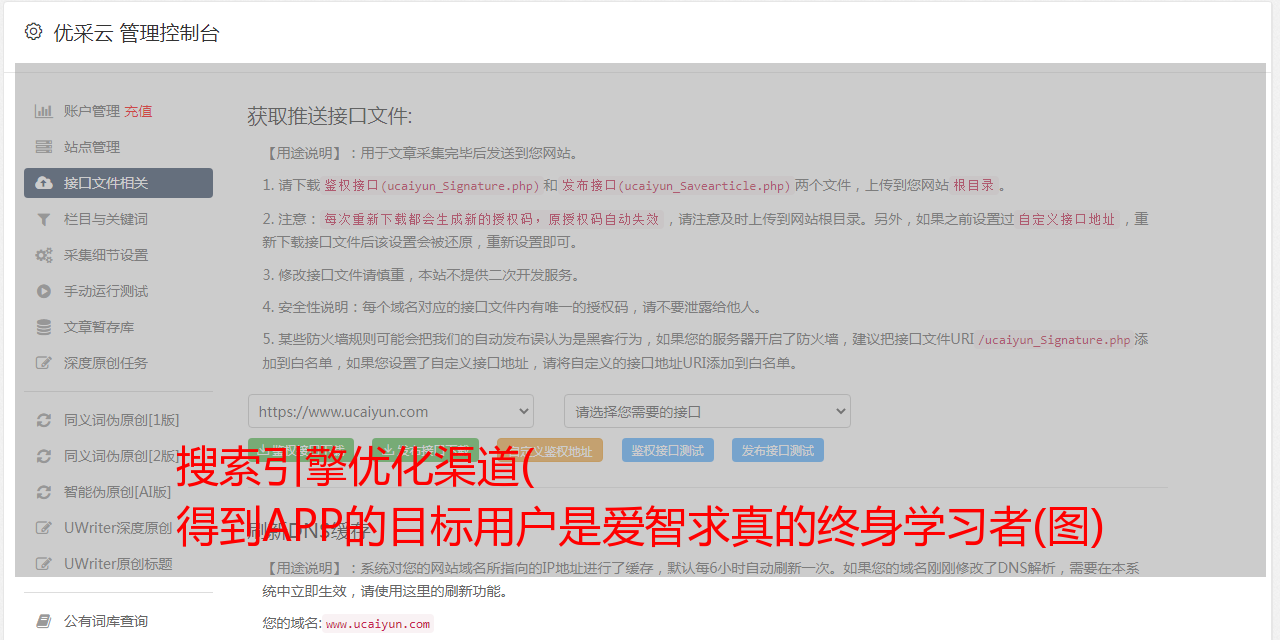The width and height of the screenshot is (1280, 640).
Task: Open 手动运行测试 in the sidebar
Action: pyautogui.click(x=106, y=291)
